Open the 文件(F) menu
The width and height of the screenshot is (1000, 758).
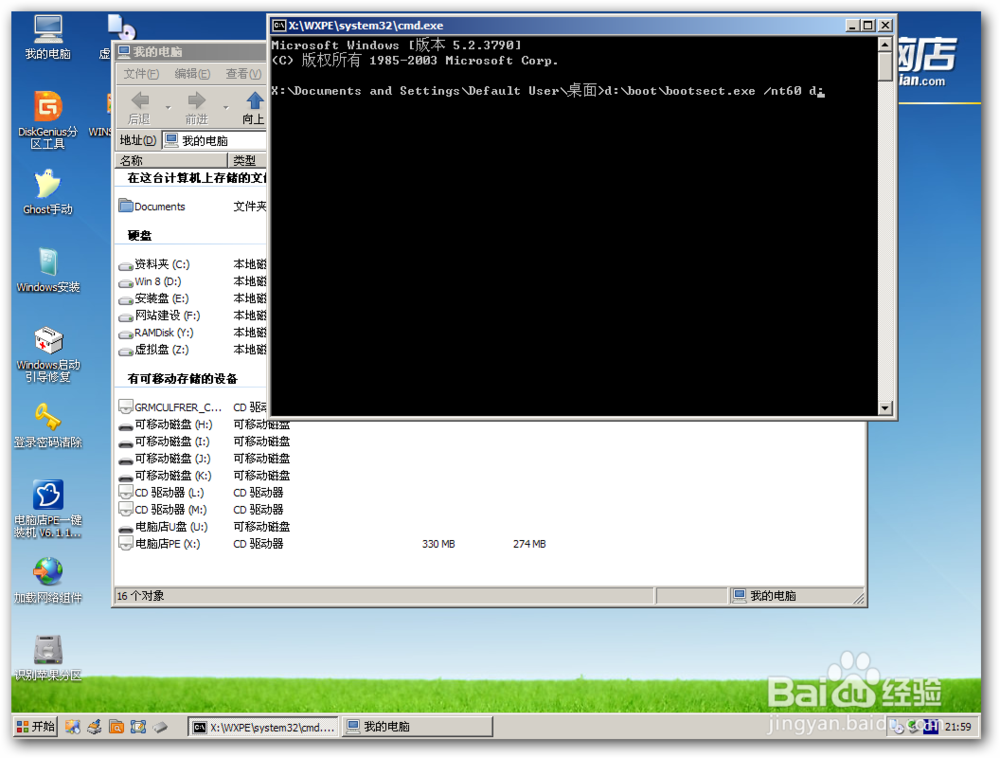(141, 74)
